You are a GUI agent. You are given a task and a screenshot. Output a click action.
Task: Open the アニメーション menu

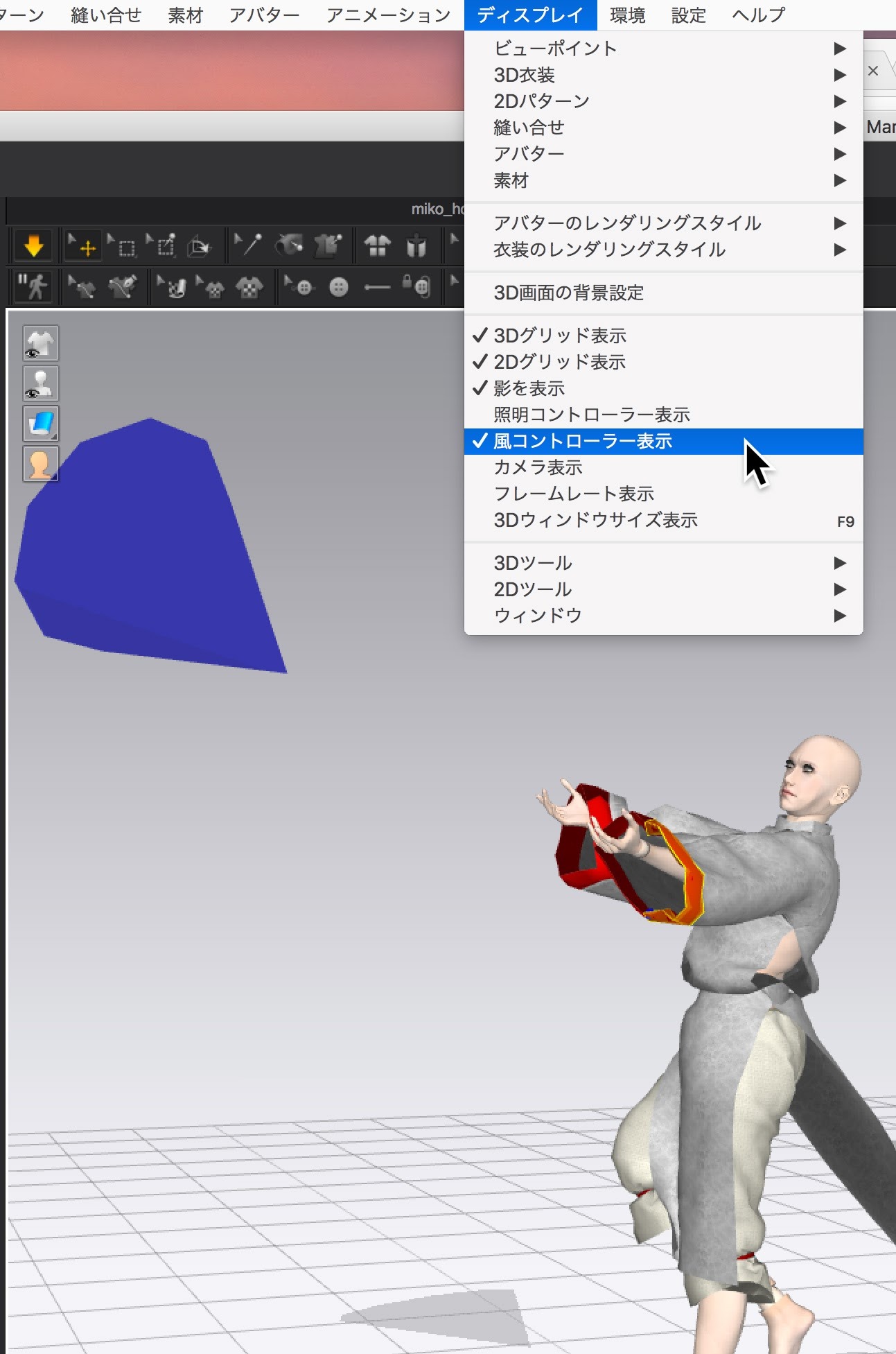coord(388,15)
